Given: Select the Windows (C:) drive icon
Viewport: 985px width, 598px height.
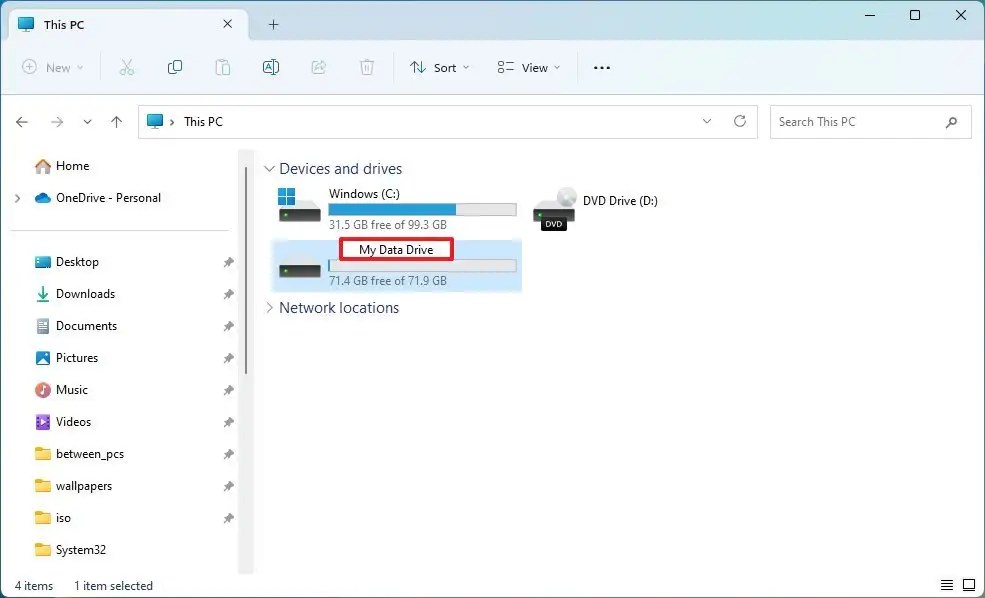Looking at the screenshot, I should (x=299, y=205).
